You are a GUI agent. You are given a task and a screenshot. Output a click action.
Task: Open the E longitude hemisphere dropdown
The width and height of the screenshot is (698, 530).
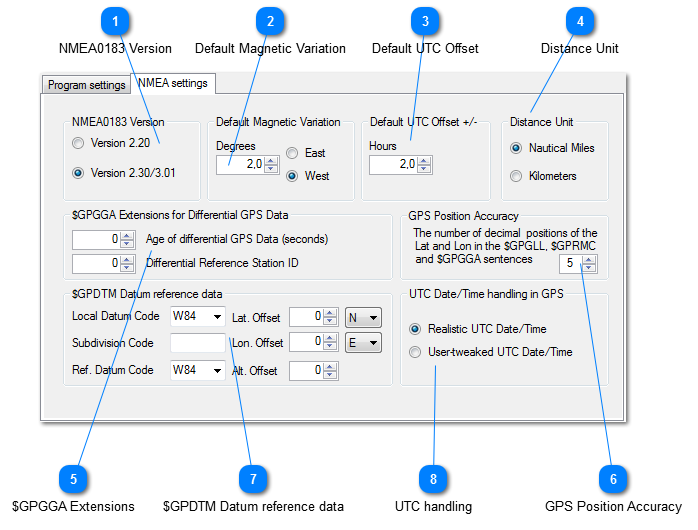[363, 343]
